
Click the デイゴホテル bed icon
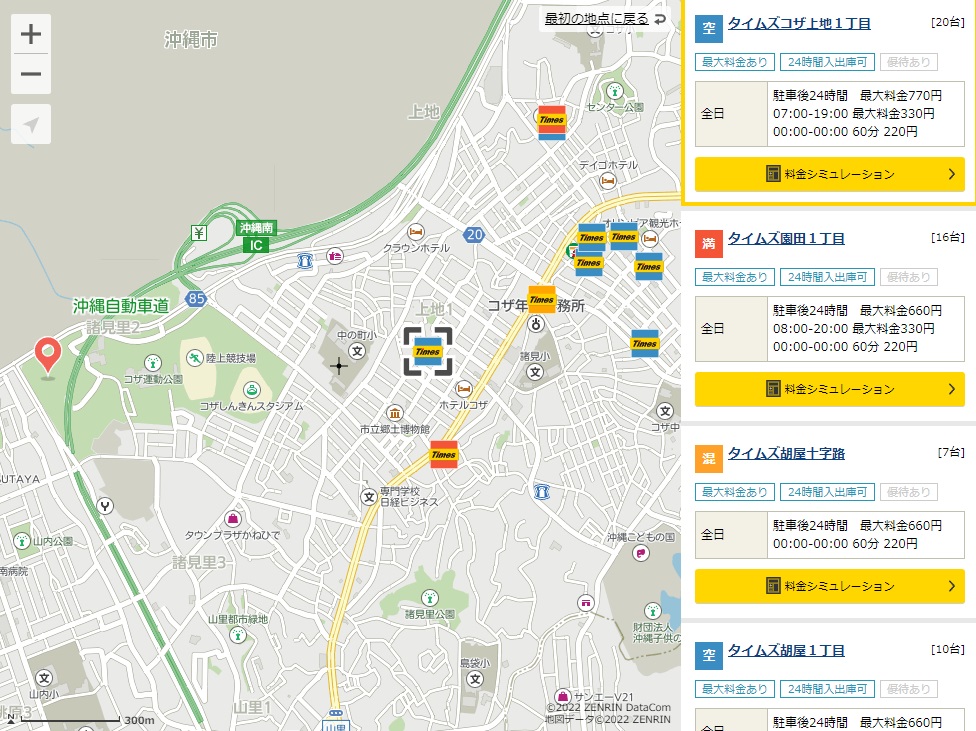(608, 181)
